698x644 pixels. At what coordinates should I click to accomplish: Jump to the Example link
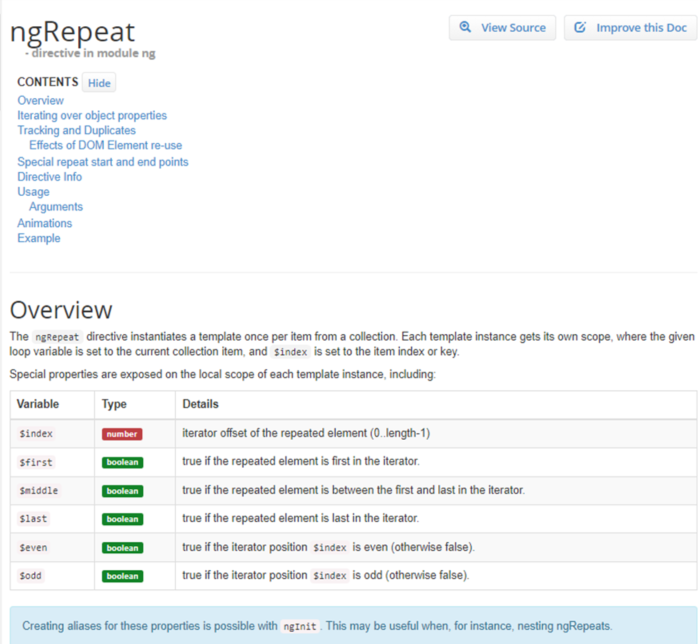click(x=39, y=238)
